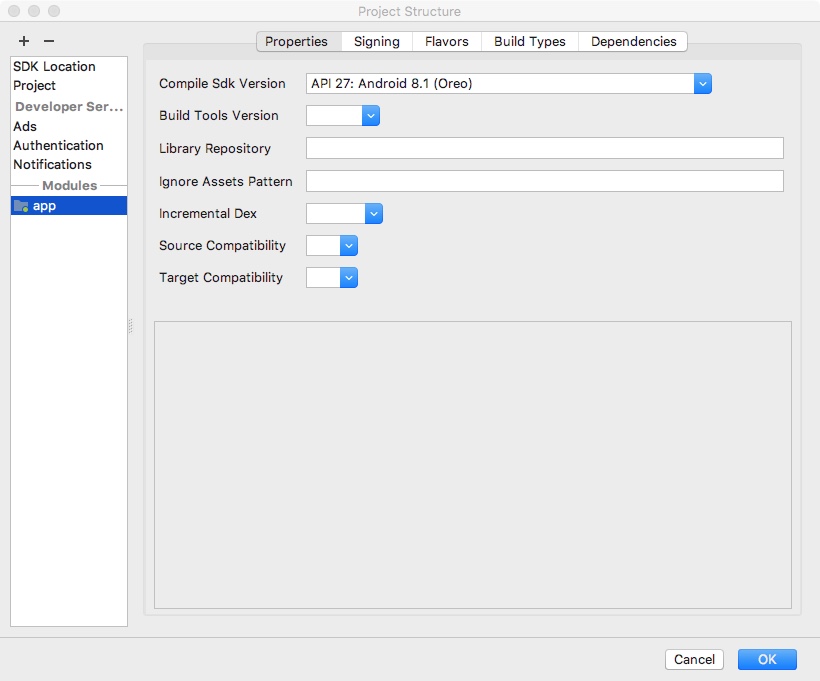Image resolution: width=820 pixels, height=681 pixels.
Task: Switch to the Flavors tab
Action: [x=446, y=42]
